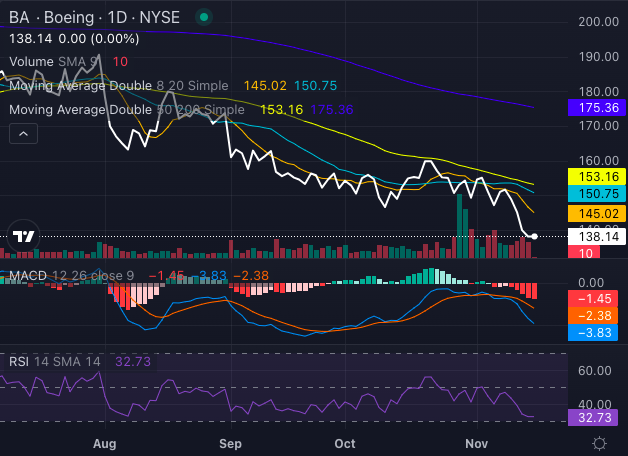Click the purple 32.73 RSI value label
Screen dimensions: 628x456
[x=594, y=417]
